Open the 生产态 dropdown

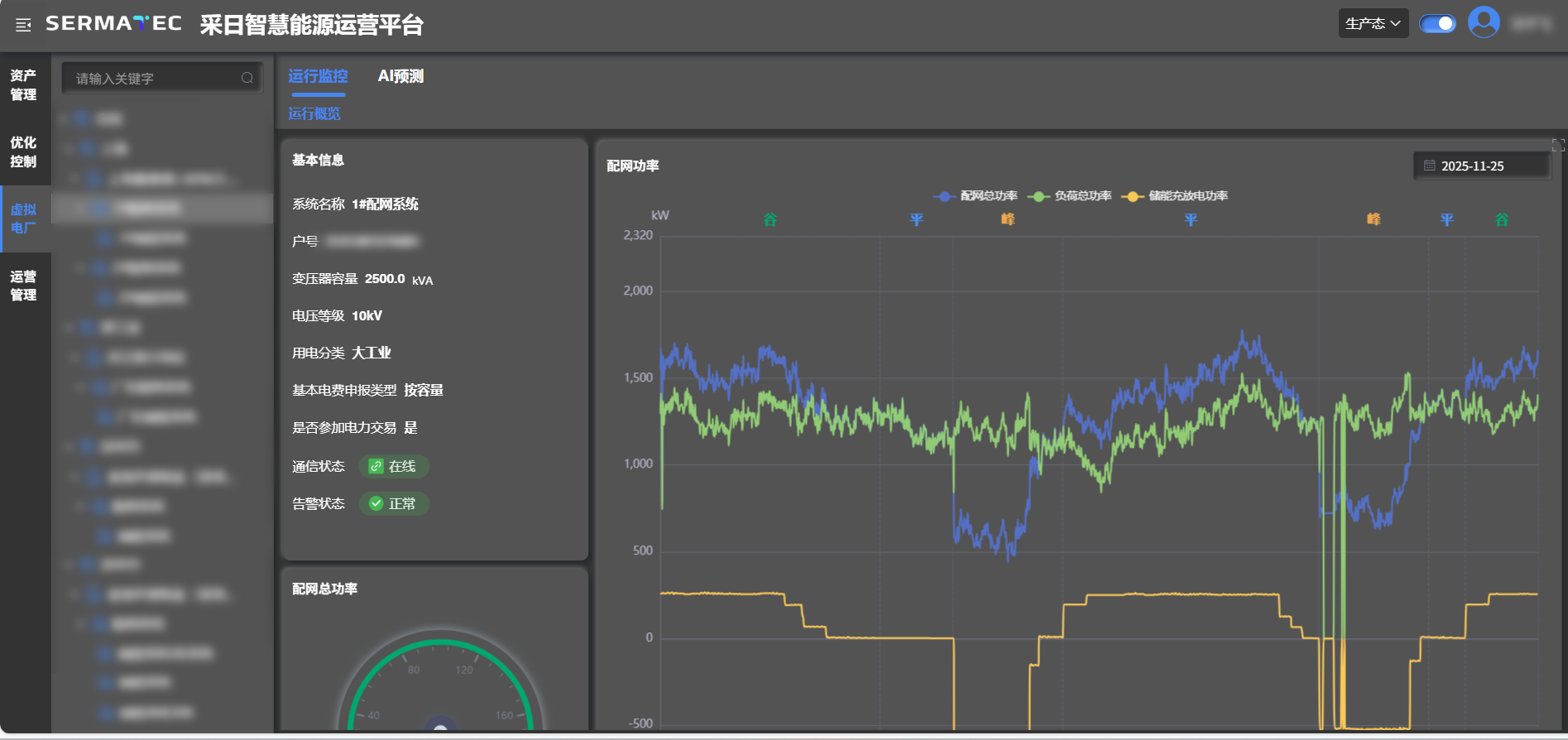1373,23
